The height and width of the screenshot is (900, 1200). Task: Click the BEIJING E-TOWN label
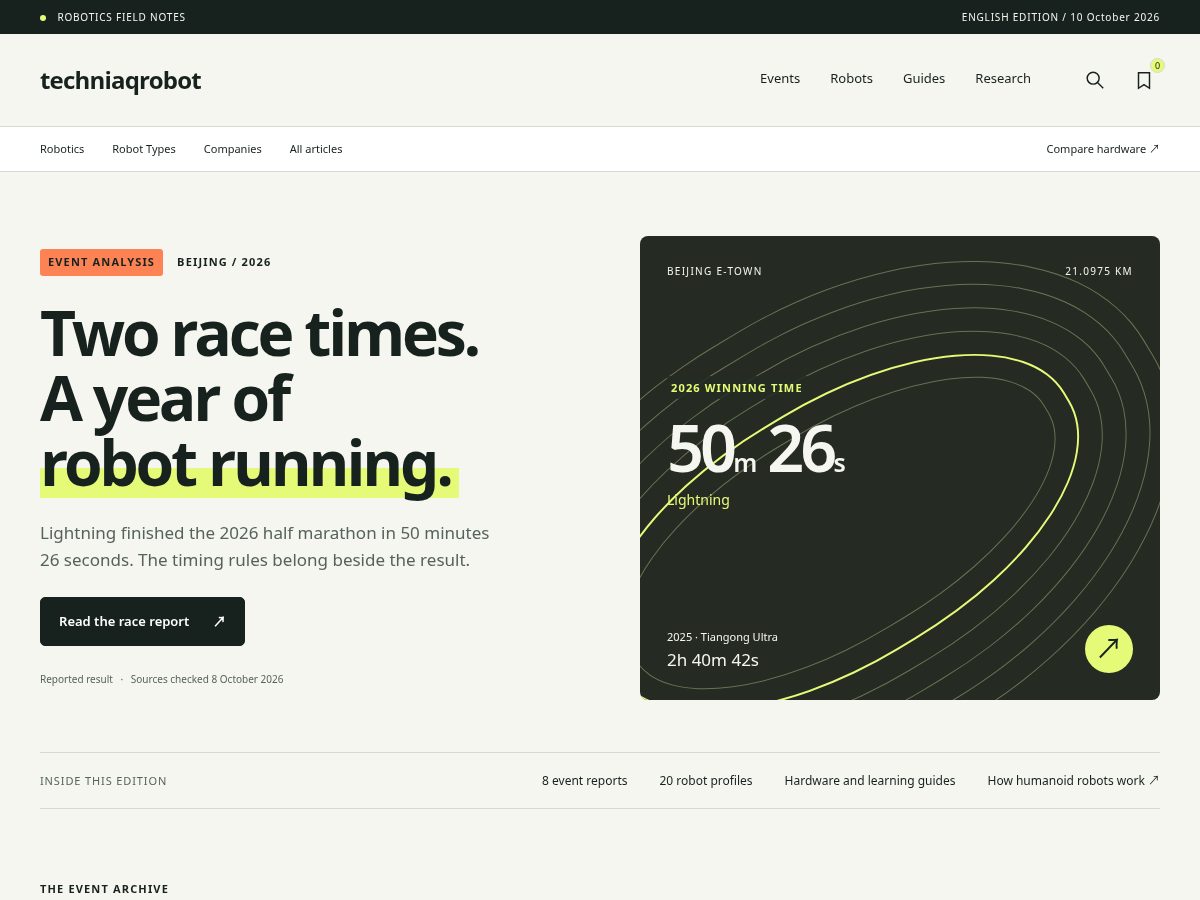pyautogui.click(x=714, y=271)
